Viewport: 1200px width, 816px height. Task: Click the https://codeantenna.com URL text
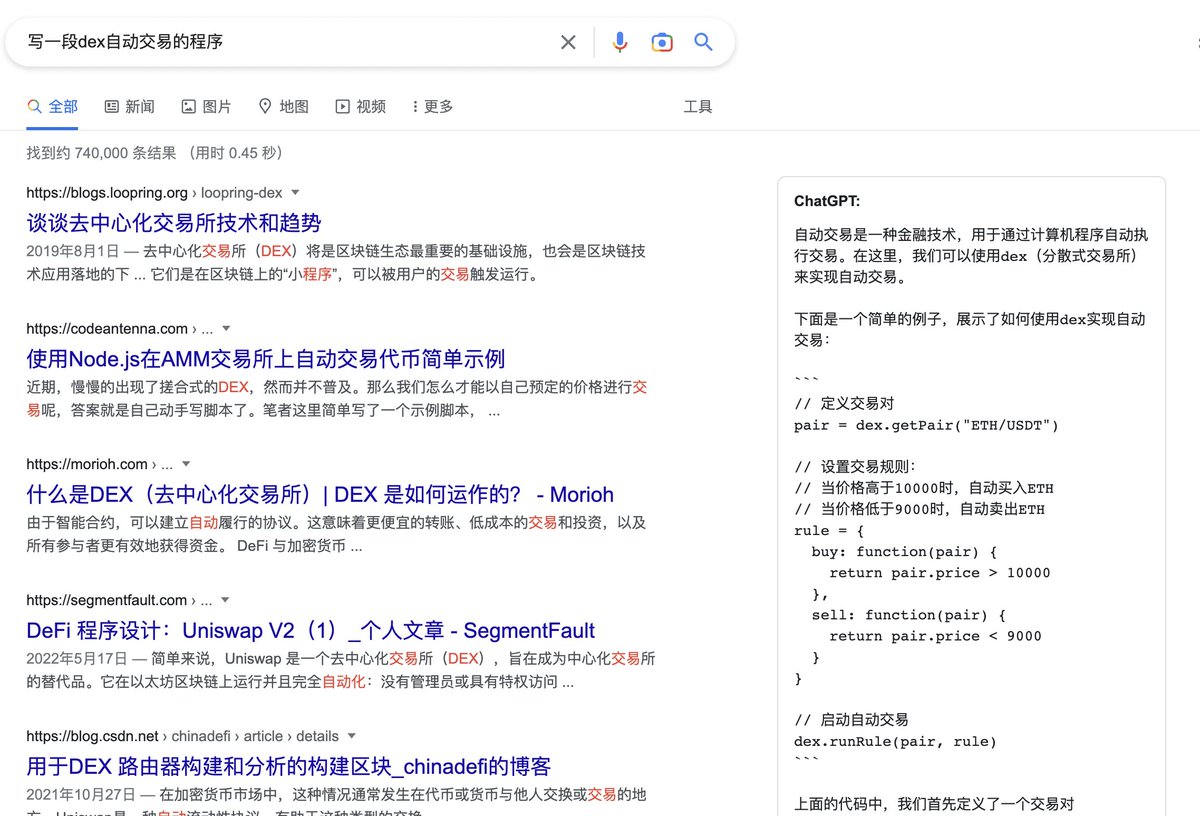point(107,328)
